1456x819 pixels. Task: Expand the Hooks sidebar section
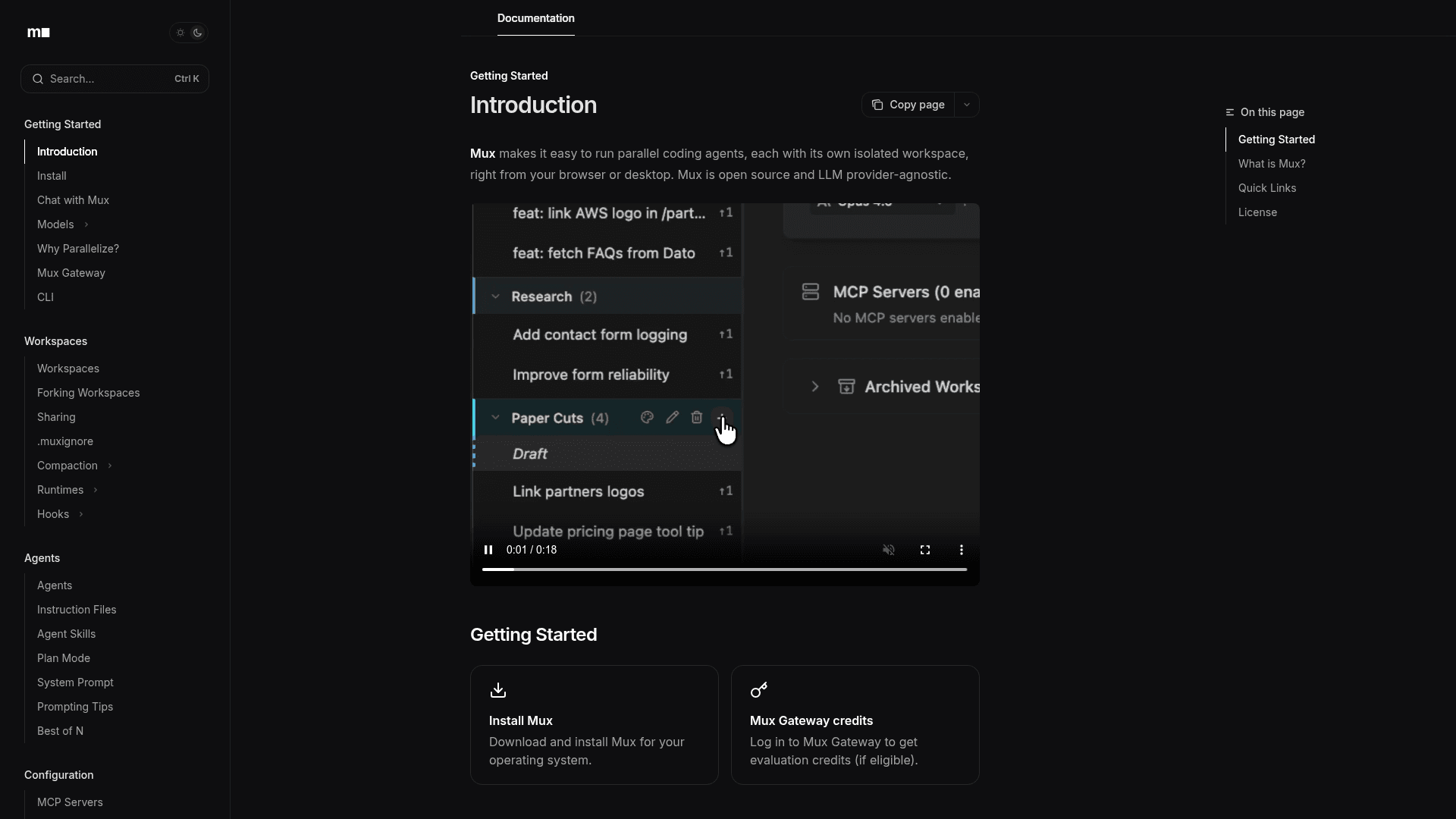pos(81,514)
